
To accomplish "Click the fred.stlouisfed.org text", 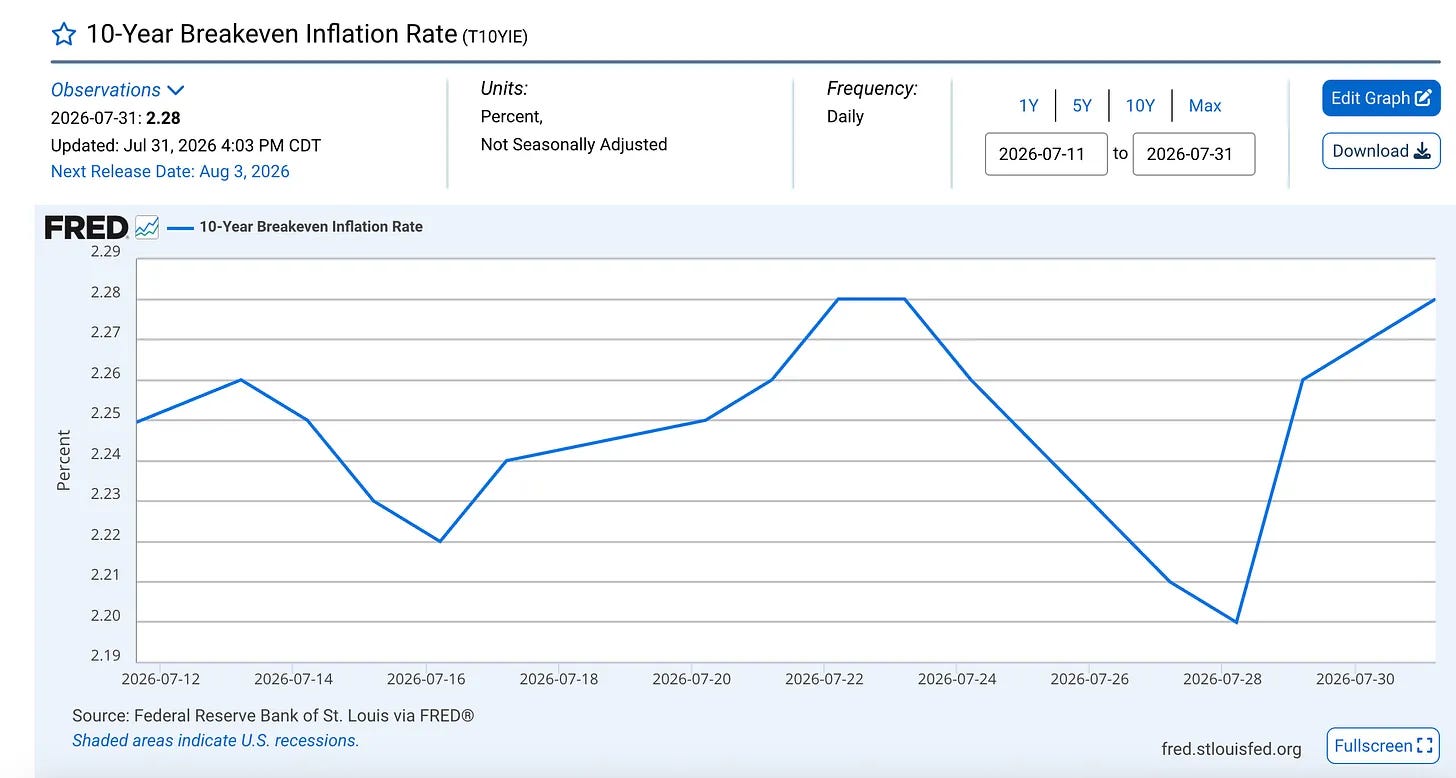I will point(1231,749).
